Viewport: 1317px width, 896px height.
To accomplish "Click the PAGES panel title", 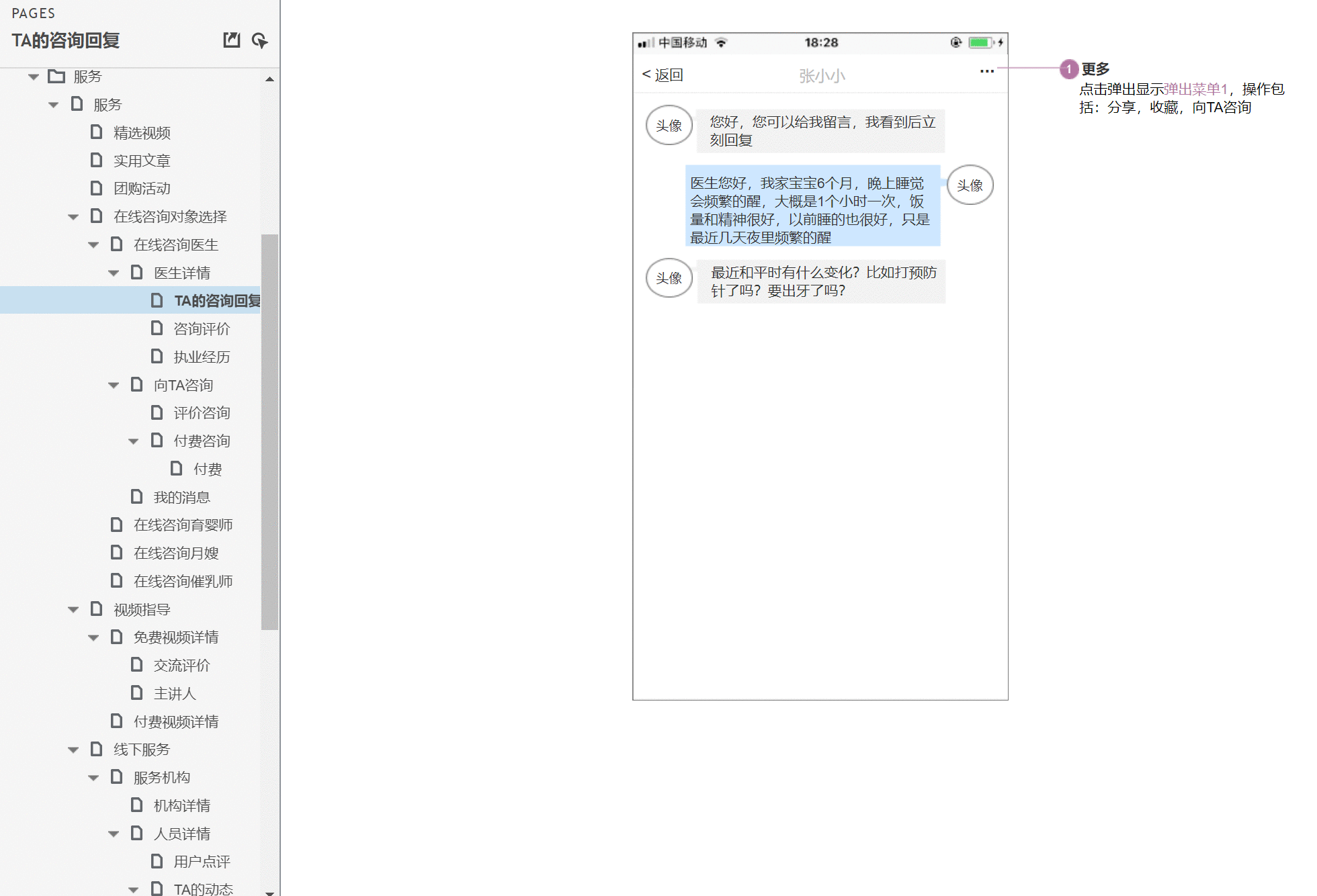I will [34, 13].
